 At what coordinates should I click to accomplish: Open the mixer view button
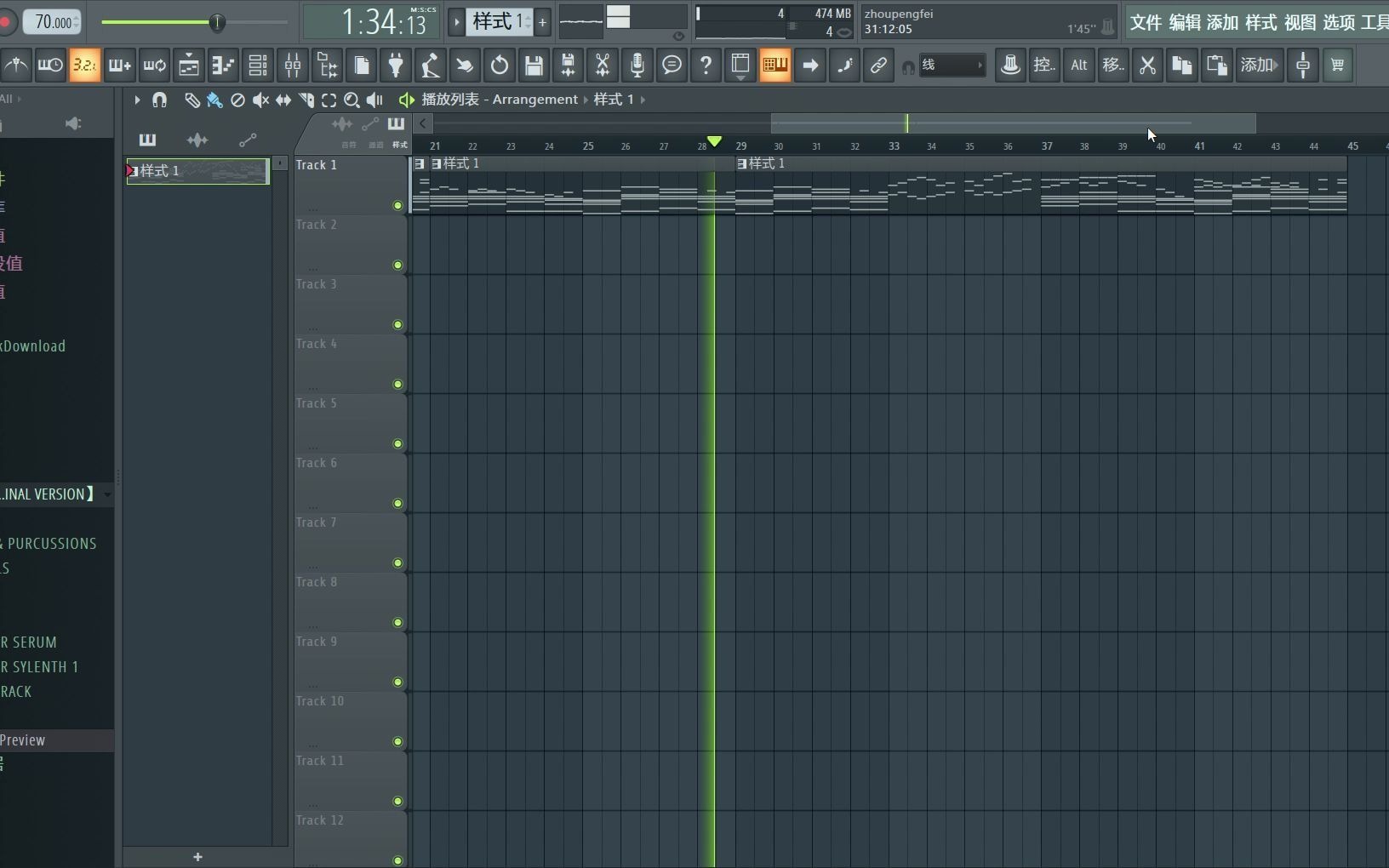tap(293, 65)
